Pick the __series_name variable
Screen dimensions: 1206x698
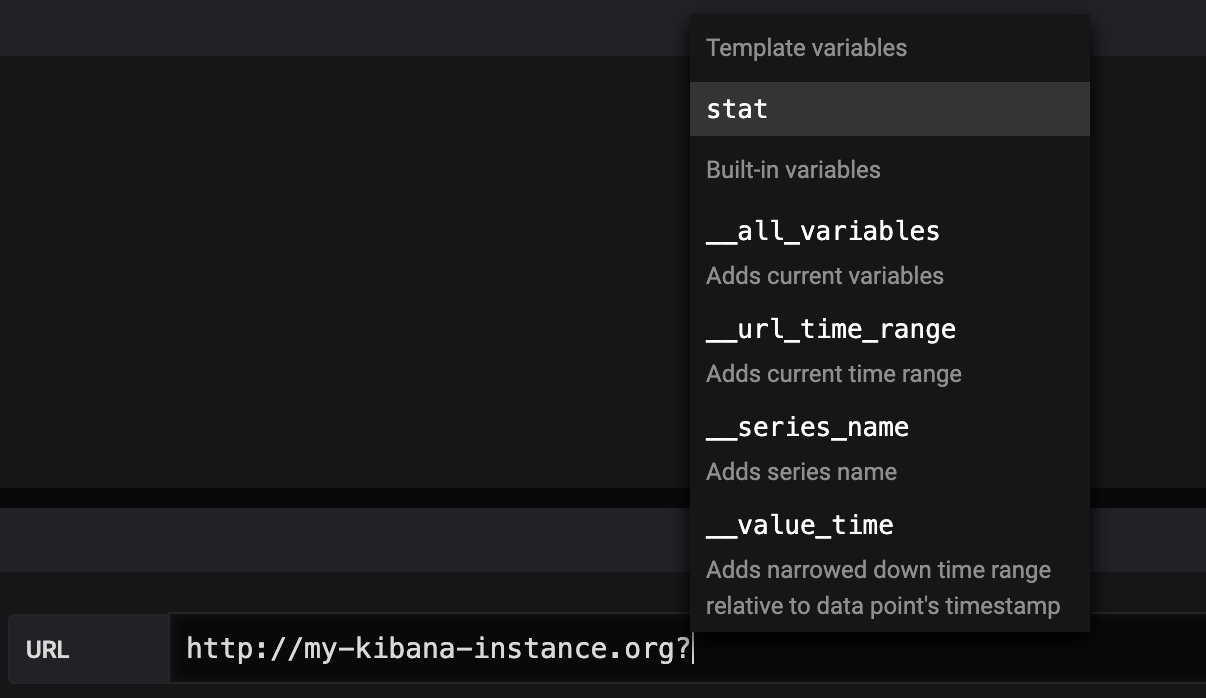pos(807,428)
